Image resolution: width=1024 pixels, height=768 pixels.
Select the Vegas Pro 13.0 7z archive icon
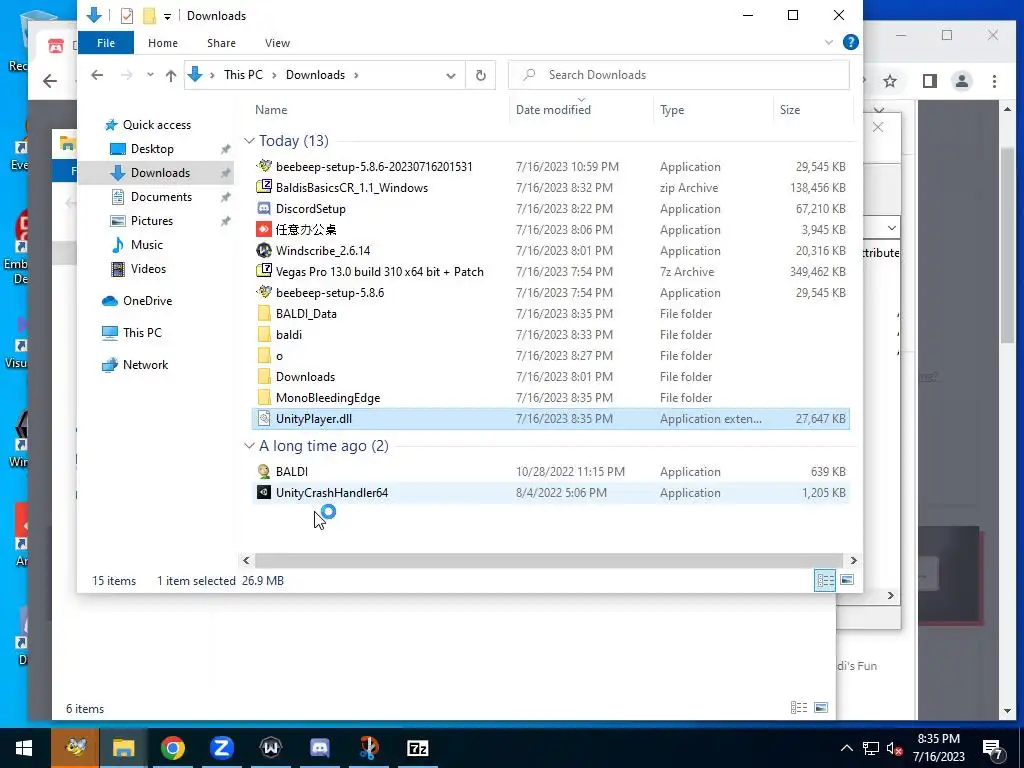tap(264, 272)
